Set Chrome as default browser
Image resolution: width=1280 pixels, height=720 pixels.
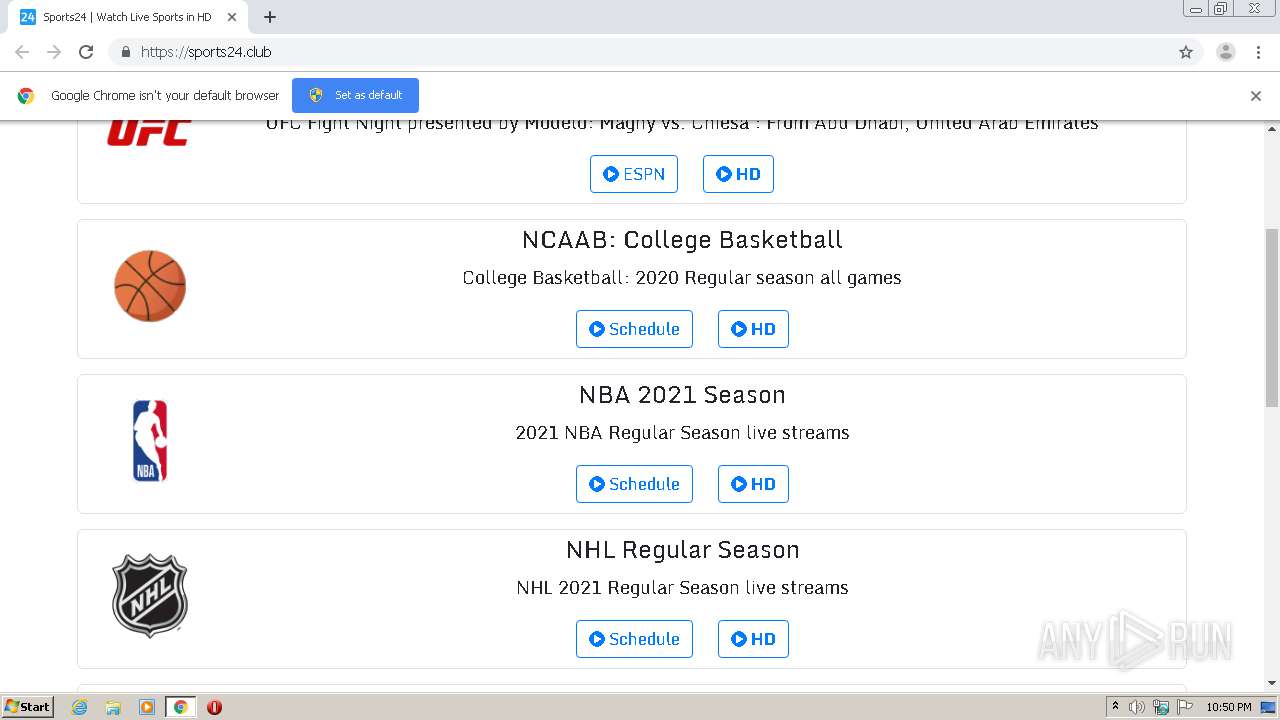click(355, 95)
